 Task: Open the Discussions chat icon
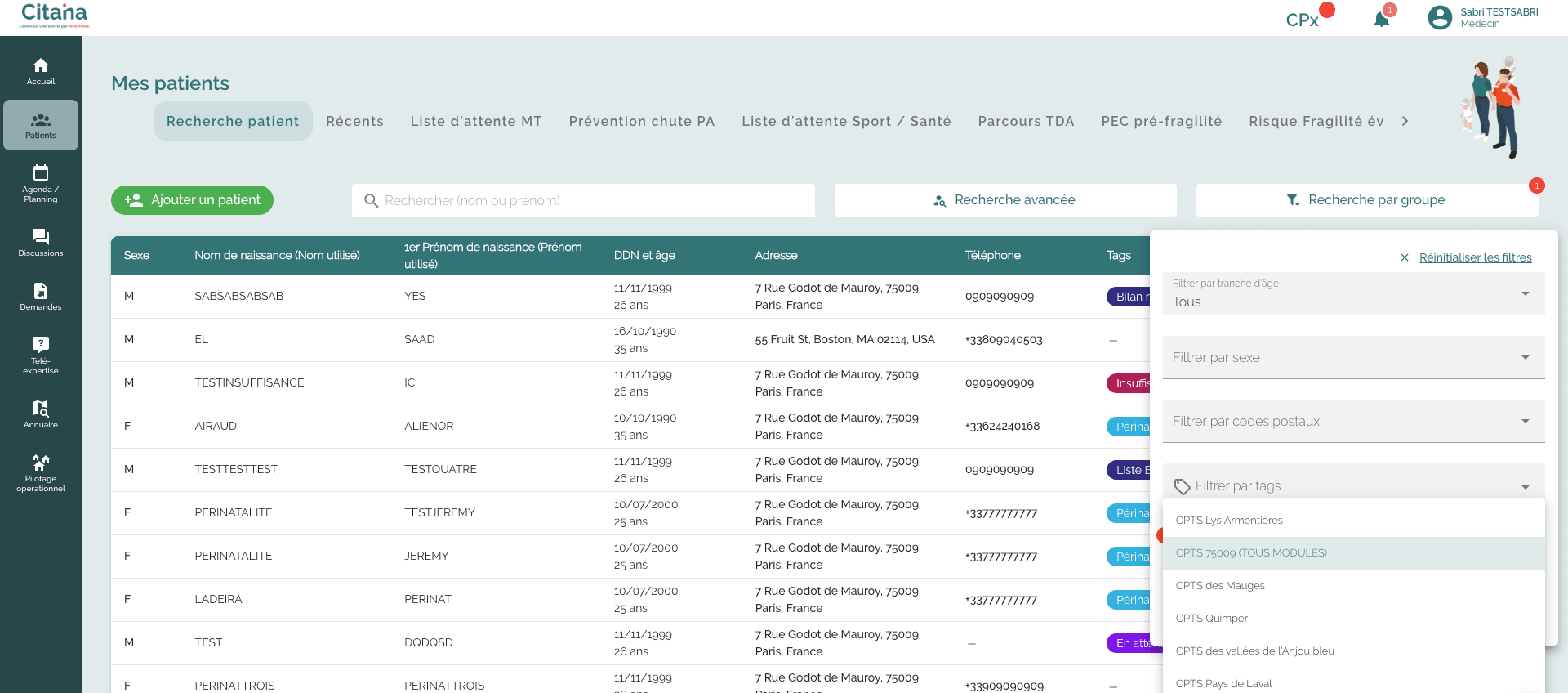click(41, 237)
